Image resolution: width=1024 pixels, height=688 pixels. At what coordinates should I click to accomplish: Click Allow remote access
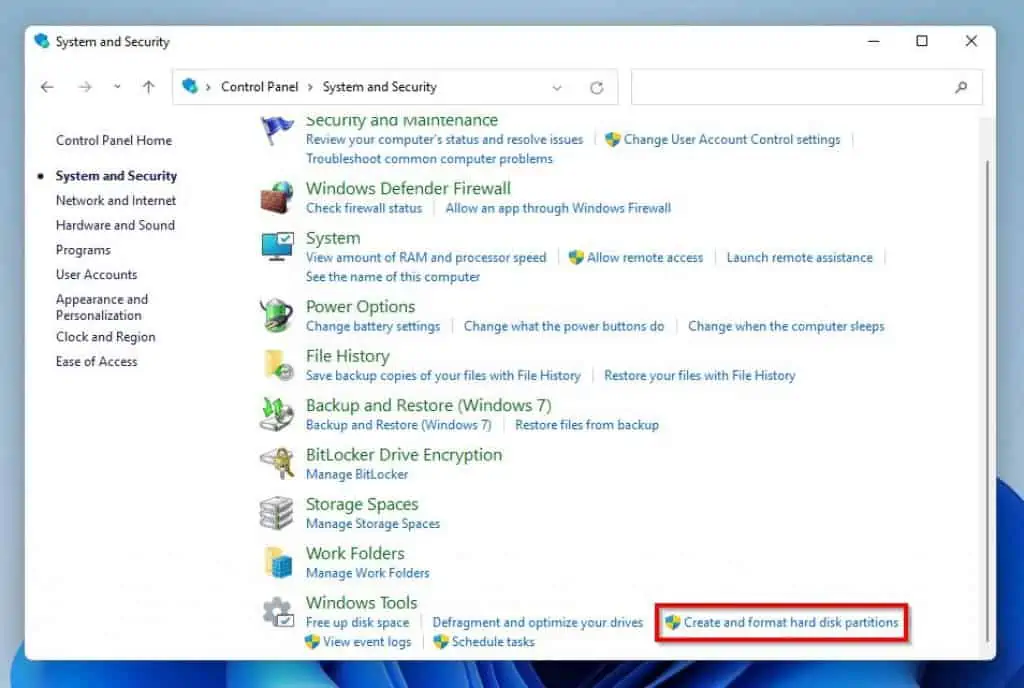(x=645, y=258)
